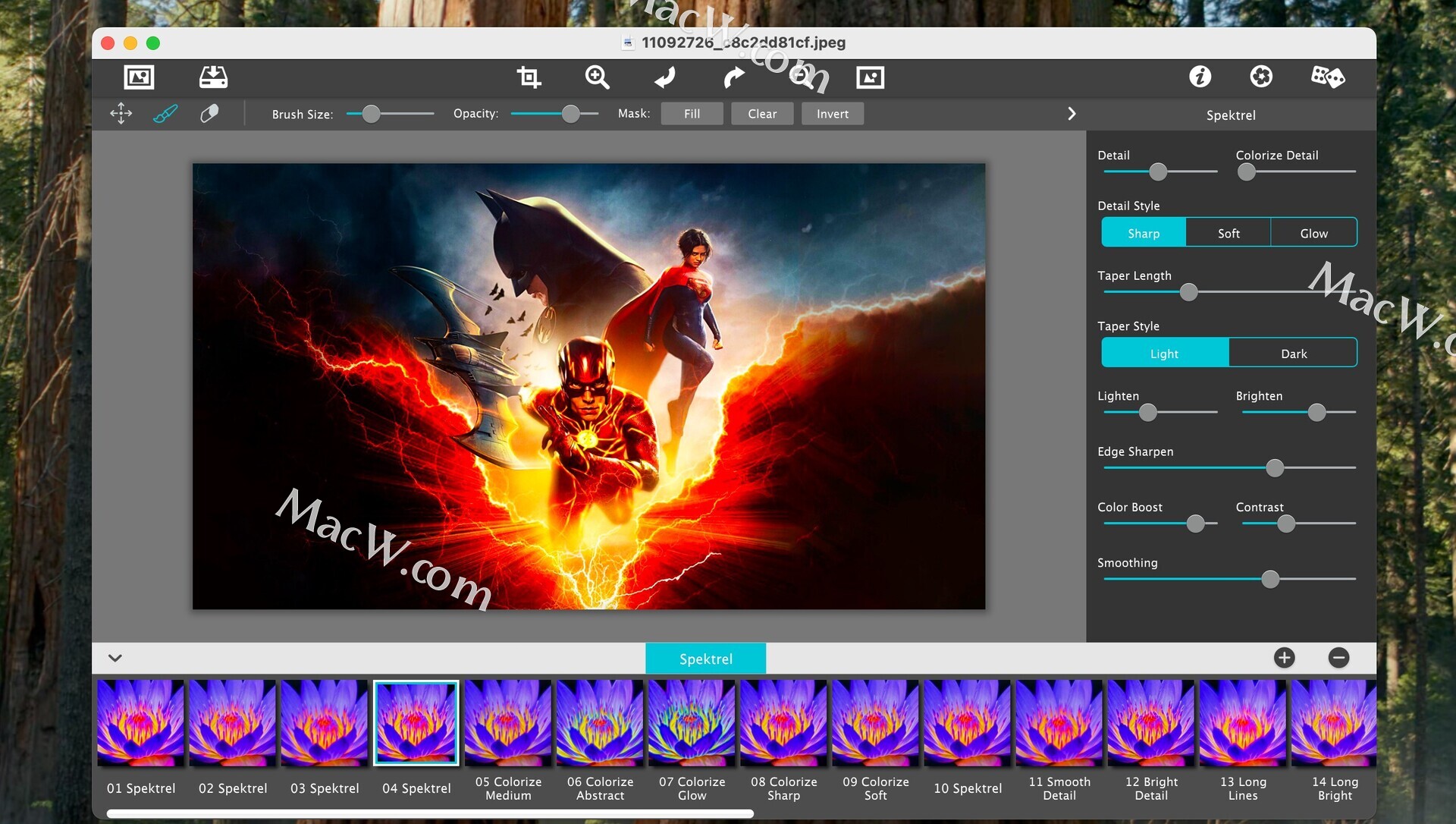
Task: Collapse the Spektrel side panel chevron
Action: tap(1072, 114)
